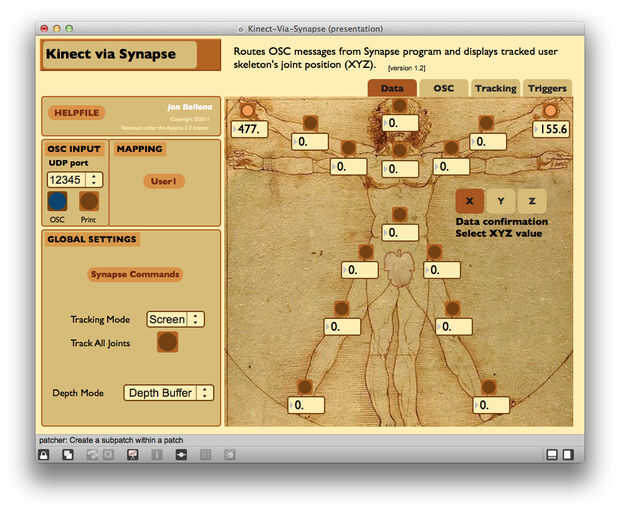Toggle the hip joint left of the fig leaf
The width and height of the screenshot is (620, 512).
(366, 251)
